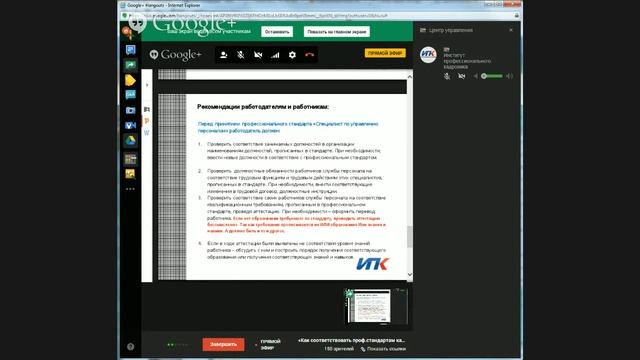Mute the participant's microphone in control panel
The width and height of the screenshot is (640, 360).
[447, 76]
